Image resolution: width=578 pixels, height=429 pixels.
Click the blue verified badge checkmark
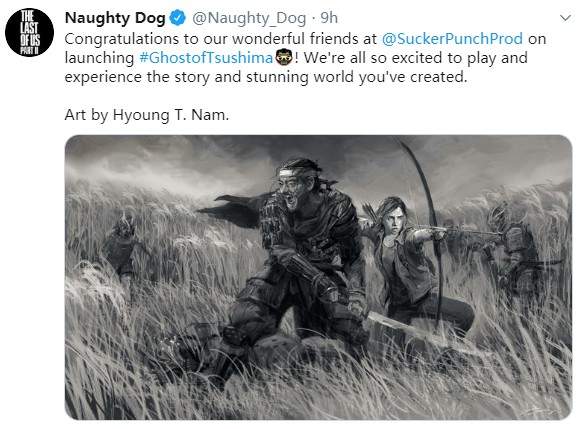point(177,18)
